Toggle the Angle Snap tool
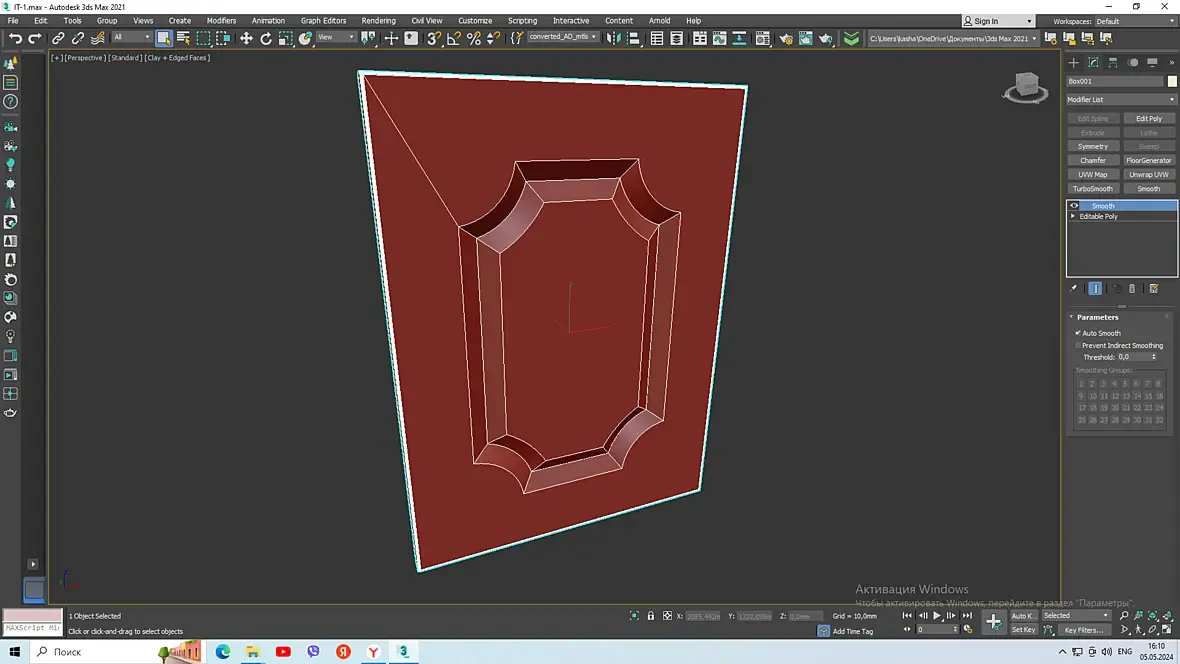Screen dimensions: 1180x664 pyautogui.click(x=453, y=38)
